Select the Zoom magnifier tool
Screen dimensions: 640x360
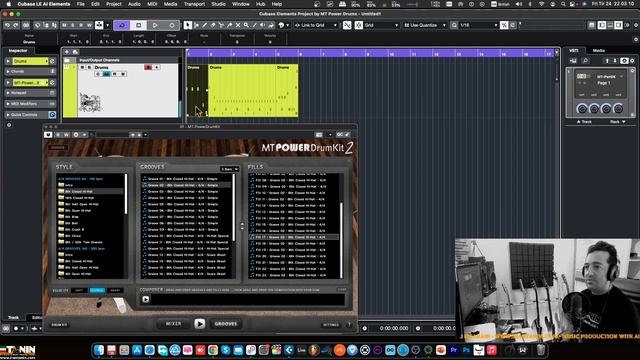click(246, 25)
